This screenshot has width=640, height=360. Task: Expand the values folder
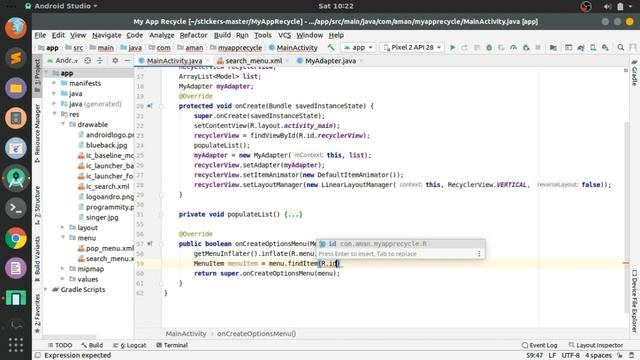(x=63, y=279)
